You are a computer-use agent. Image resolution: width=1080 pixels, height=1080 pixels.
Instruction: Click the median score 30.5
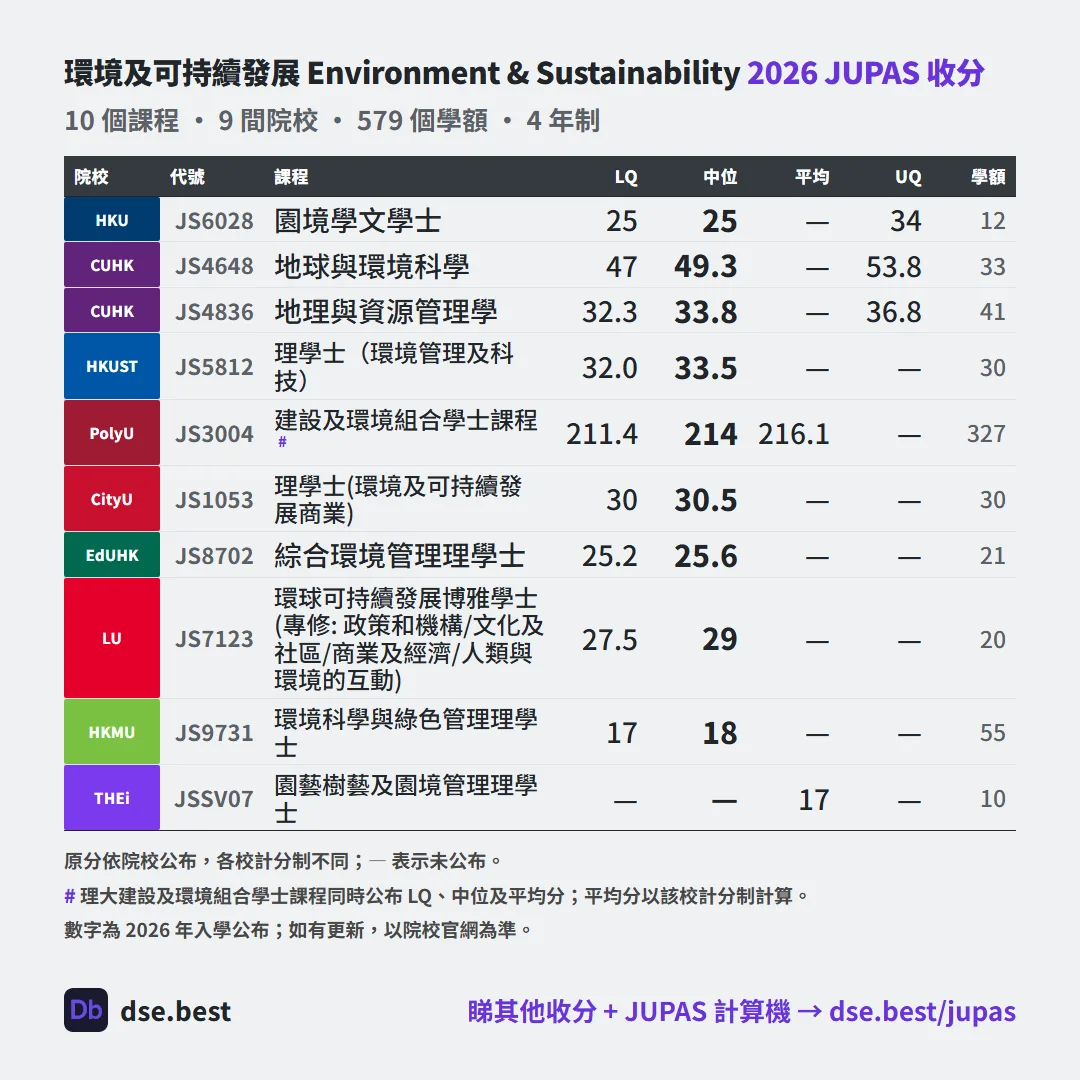[705, 501]
